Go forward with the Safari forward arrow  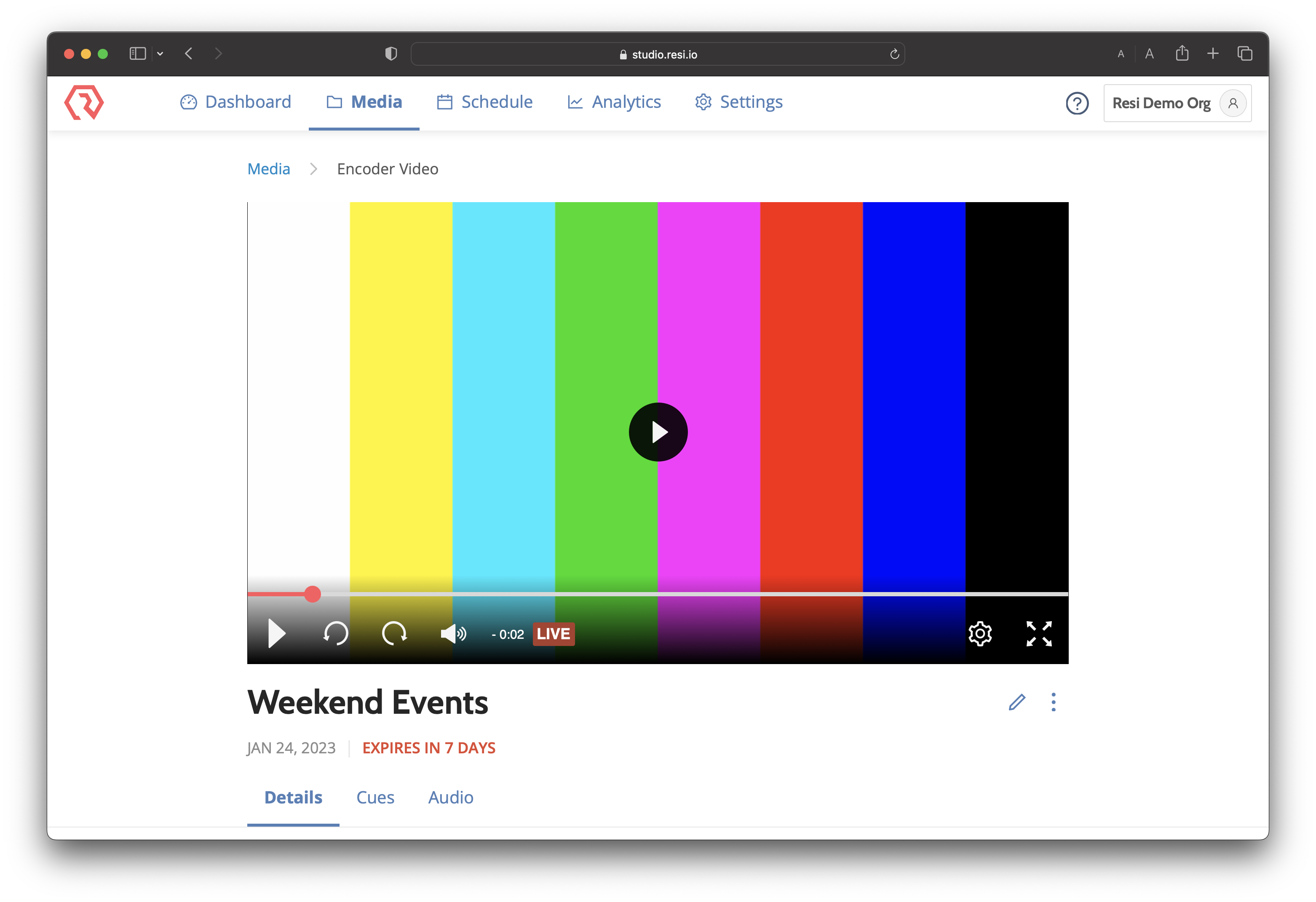[x=218, y=54]
